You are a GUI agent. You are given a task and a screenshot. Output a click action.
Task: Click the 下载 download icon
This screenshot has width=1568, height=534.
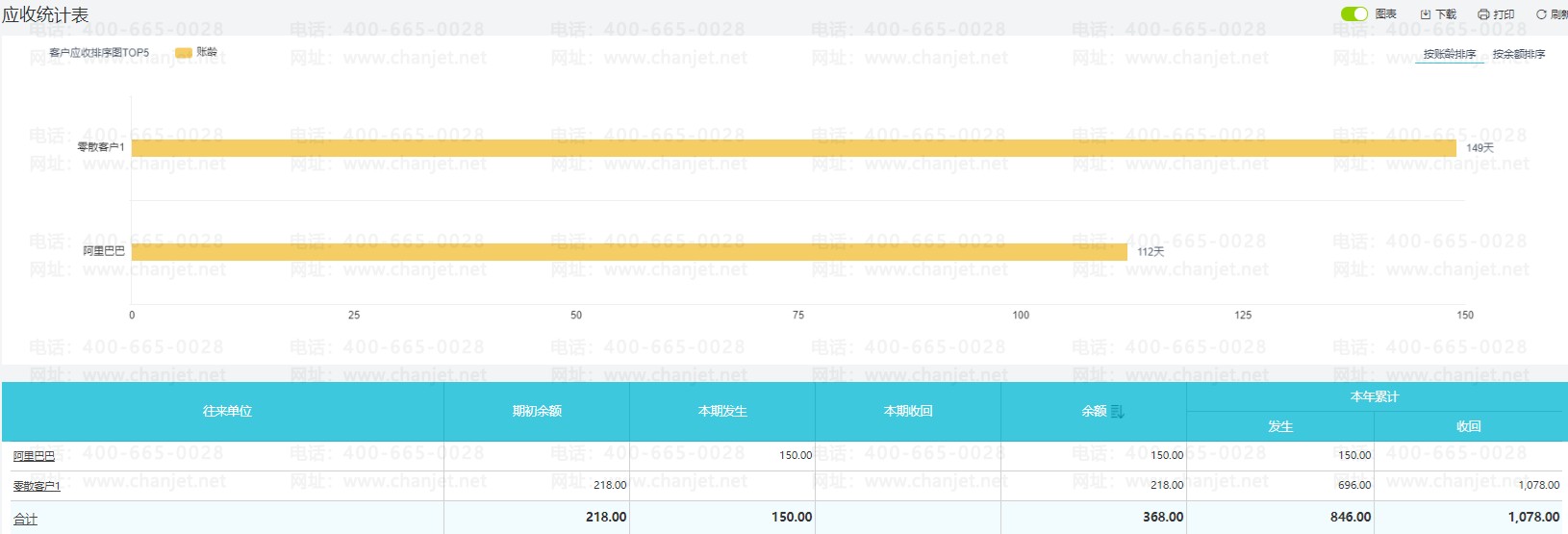point(1426,14)
